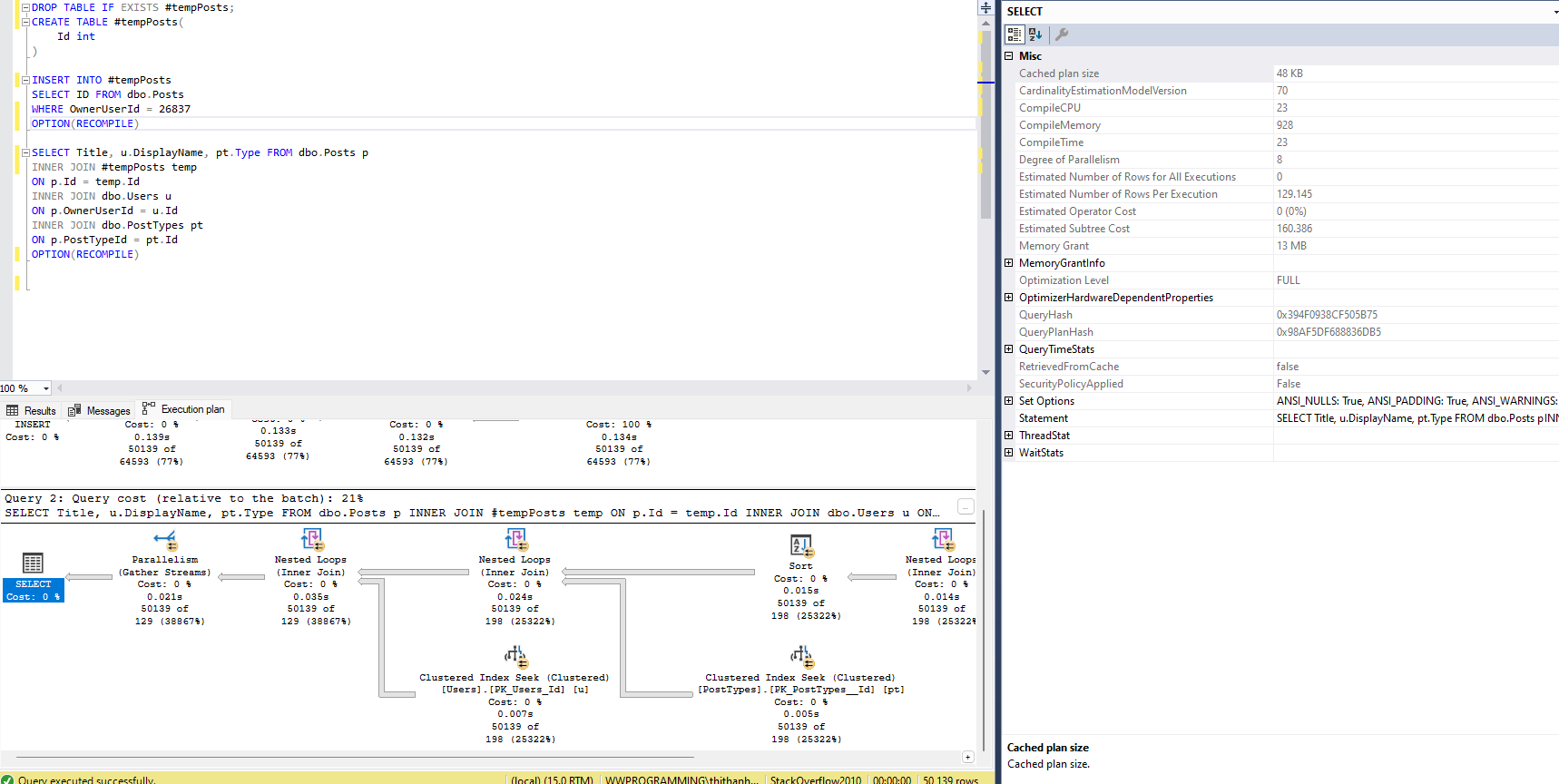
Task: Collapse the Misc properties category
Action: coord(1008,56)
